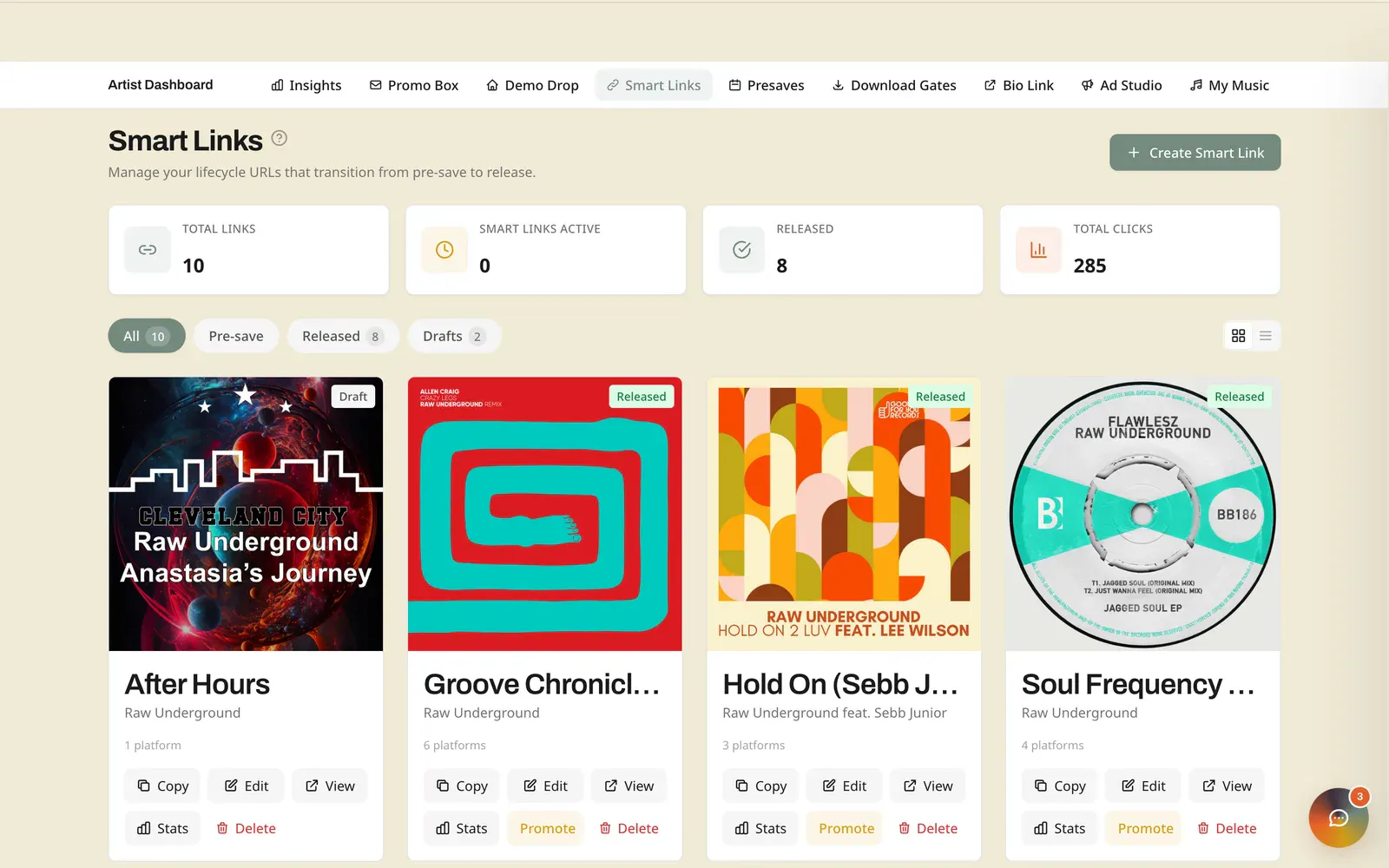This screenshot has height=868, width=1389.
Task: Click the Soul Frequency … title
Action: (1138, 684)
